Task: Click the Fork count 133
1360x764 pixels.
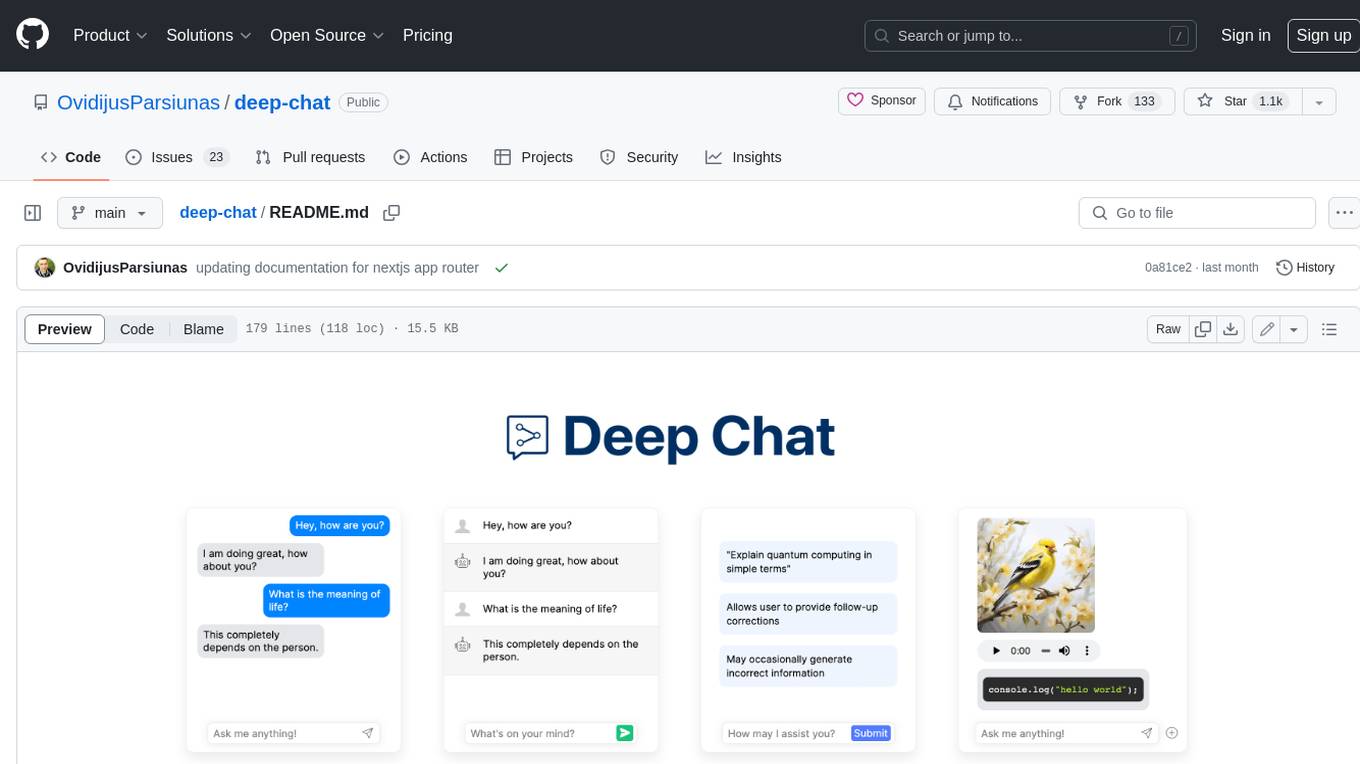Action: coord(1145,101)
